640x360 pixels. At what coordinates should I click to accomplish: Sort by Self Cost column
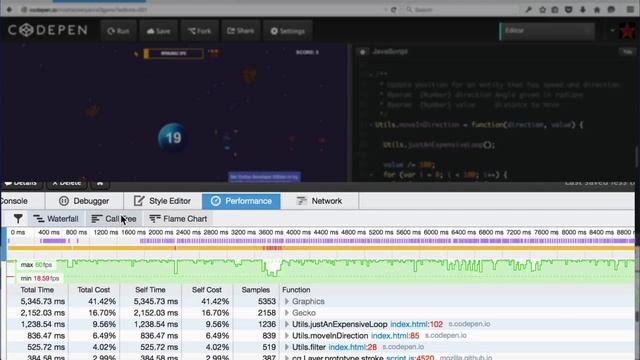(207, 290)
